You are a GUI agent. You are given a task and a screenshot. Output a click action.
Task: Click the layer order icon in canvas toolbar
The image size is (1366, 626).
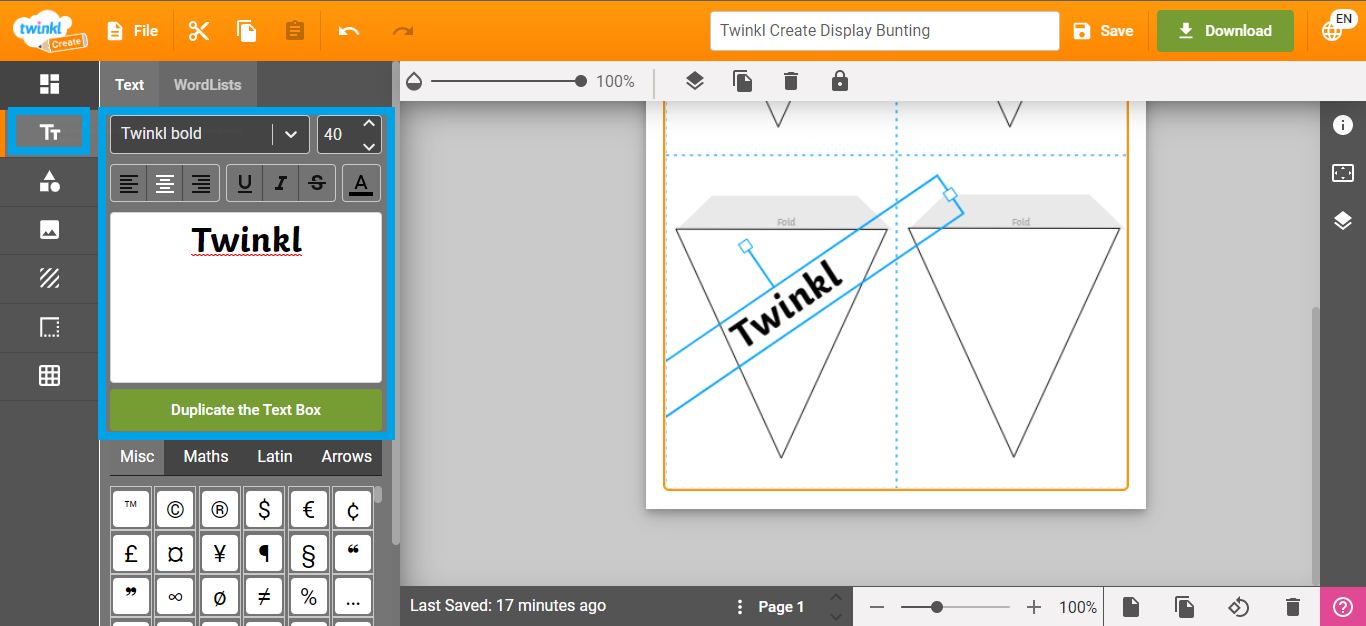point(695,81)
